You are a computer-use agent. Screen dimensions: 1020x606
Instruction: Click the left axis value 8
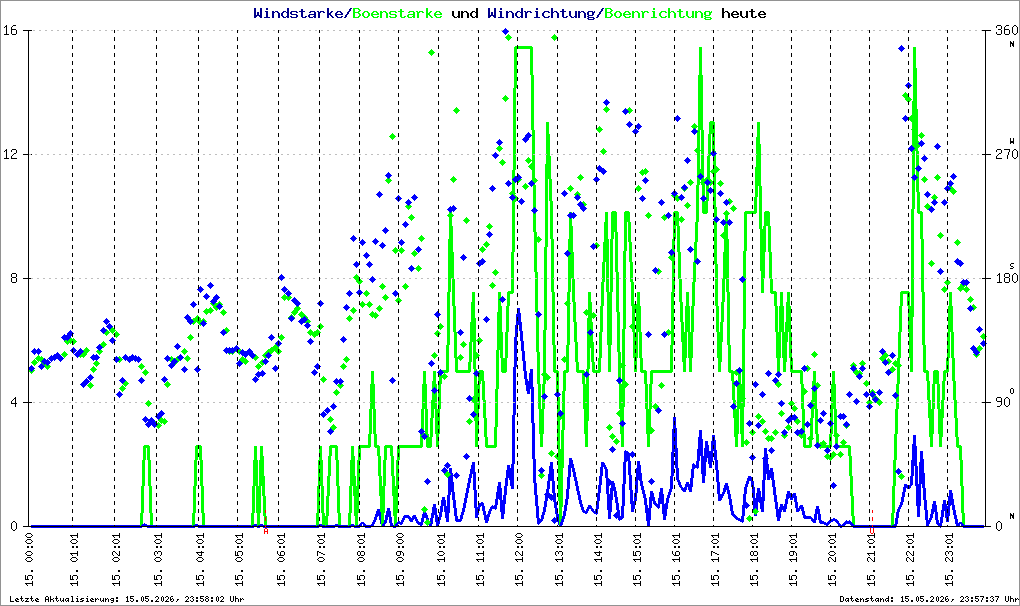pos(13,278)
